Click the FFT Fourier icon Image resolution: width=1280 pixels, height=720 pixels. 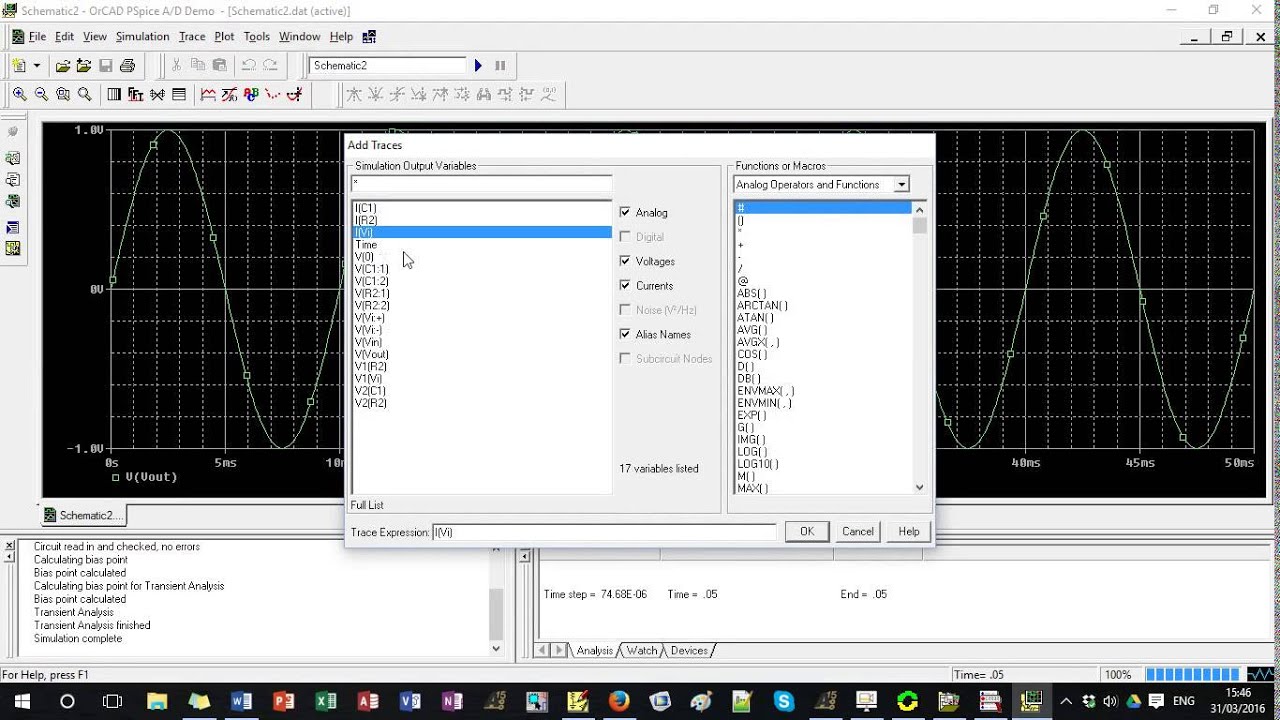135,95
